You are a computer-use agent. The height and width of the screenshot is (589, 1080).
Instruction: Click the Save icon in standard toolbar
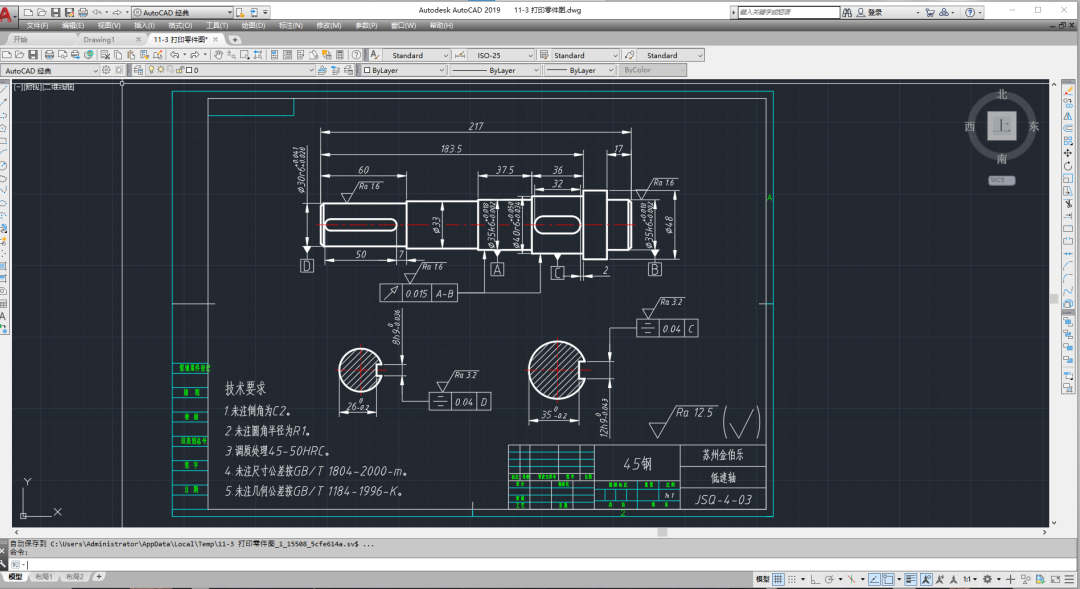[x=33, y=55]
